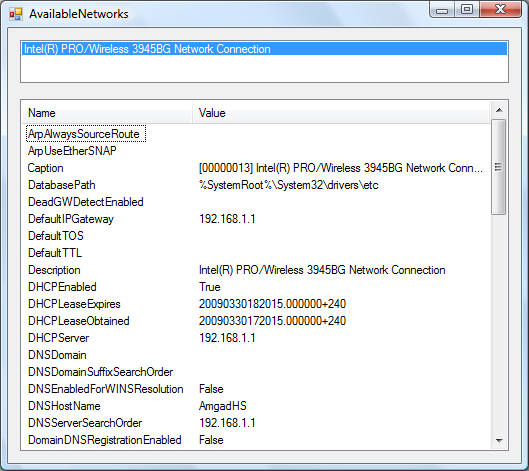
Task: Select the Caption property name
Action: [46, 168]
